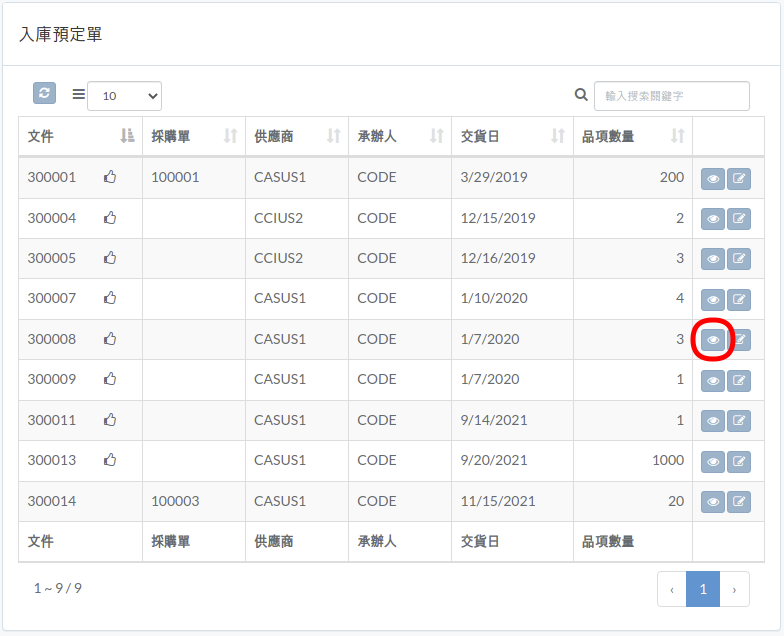The width and height of the screenshot is (784, 636).
Task: Click supplier CCIUS2 in row 300004
Action: pos(278,218)
